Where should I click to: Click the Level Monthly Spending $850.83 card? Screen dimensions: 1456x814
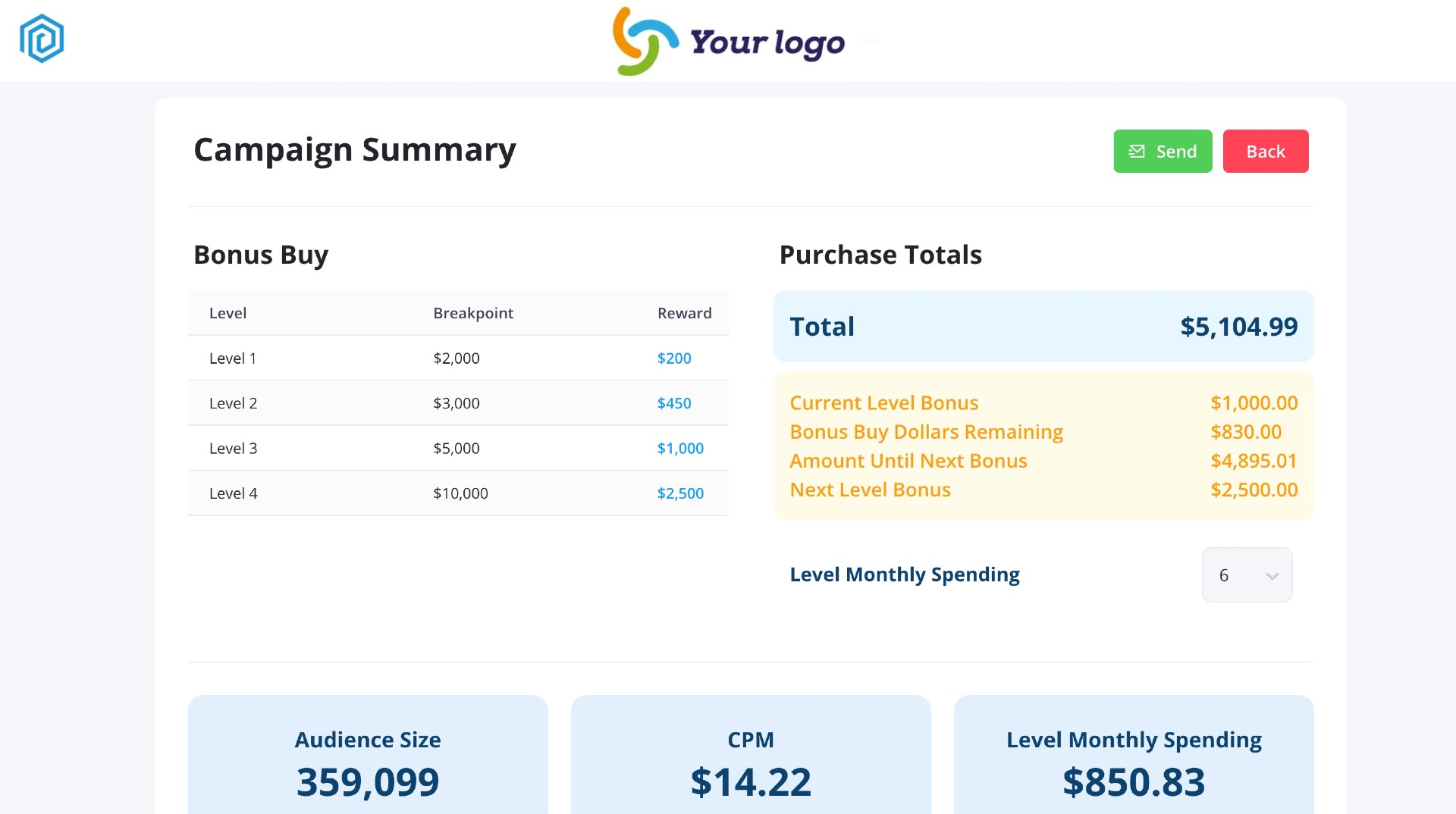coord(1133,758)
